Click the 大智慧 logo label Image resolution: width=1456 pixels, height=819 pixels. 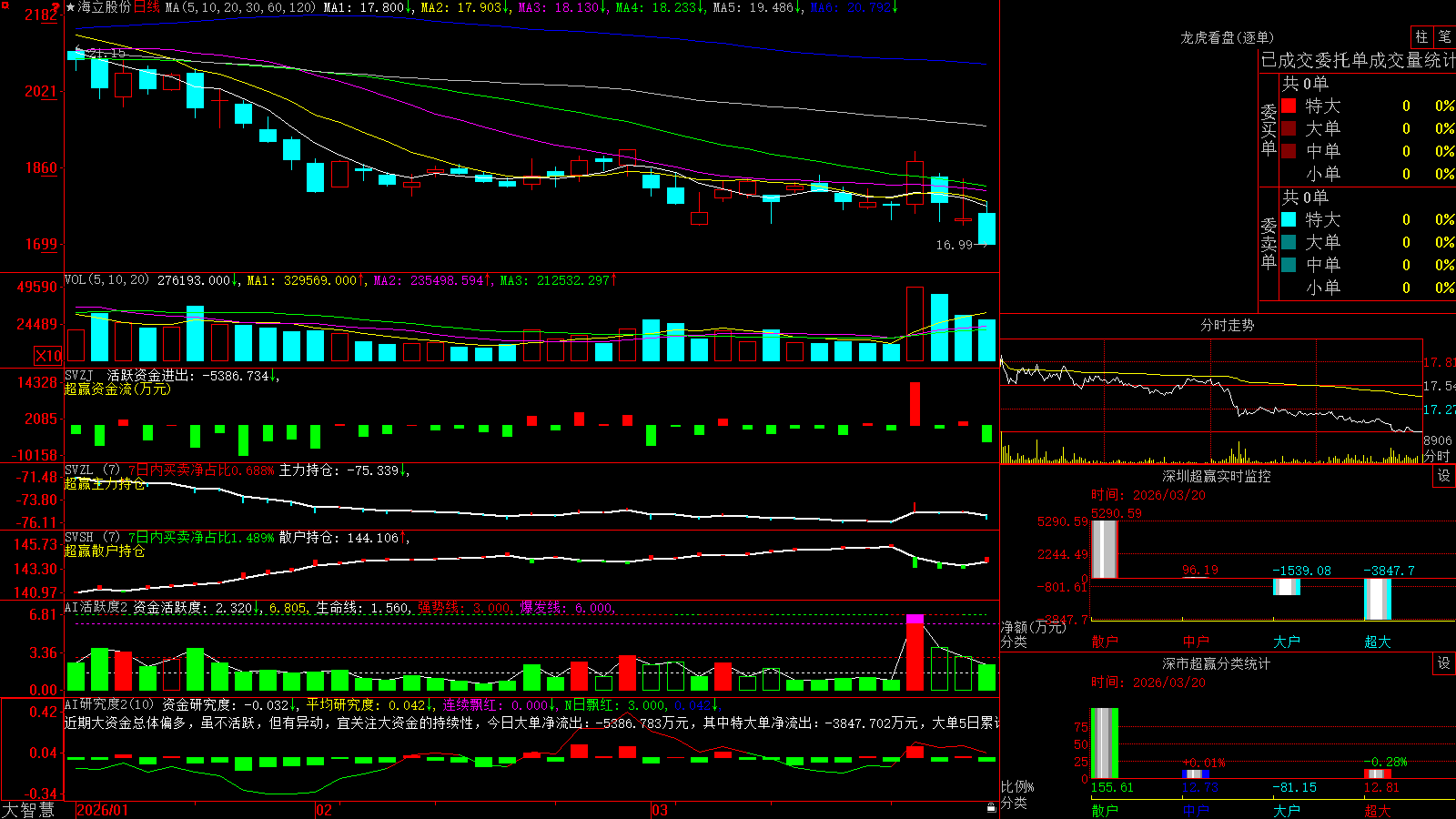[x=27, y=810]
